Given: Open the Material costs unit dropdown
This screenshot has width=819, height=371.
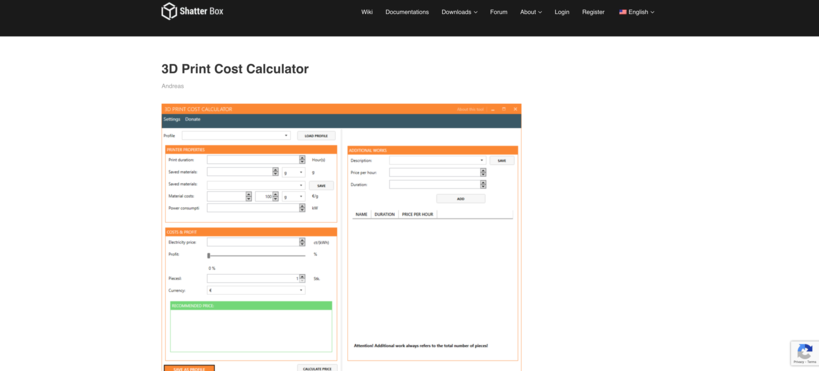Looking at the screenshot, I should [x=294, y=196].
